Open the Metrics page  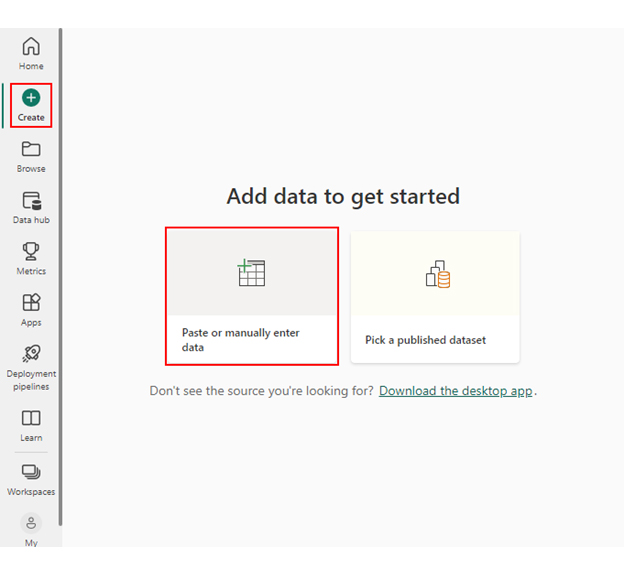point(31,259)
